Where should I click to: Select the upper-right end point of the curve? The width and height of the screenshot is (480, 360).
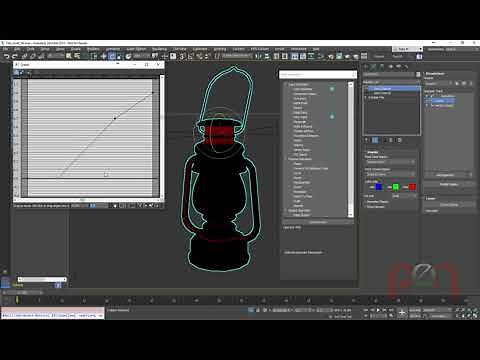click(153, 93)
